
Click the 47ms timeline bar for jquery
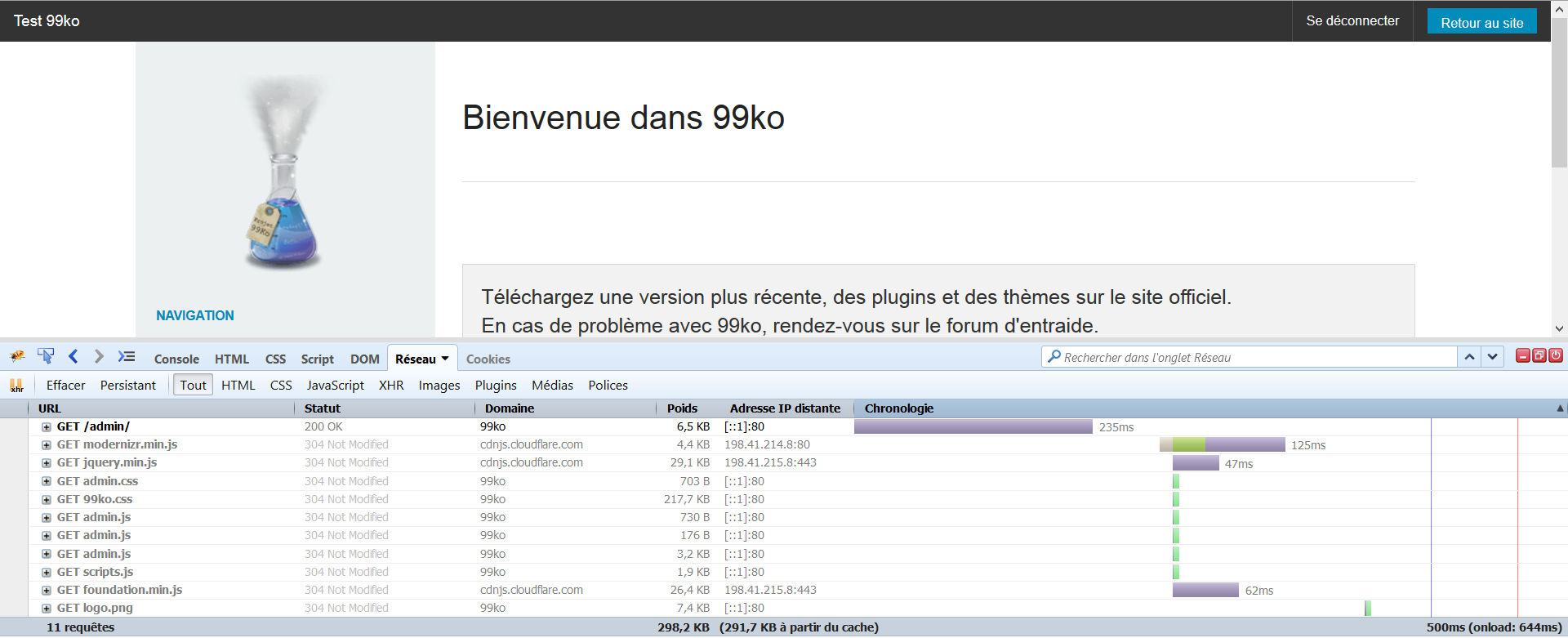coord(1196,463)
